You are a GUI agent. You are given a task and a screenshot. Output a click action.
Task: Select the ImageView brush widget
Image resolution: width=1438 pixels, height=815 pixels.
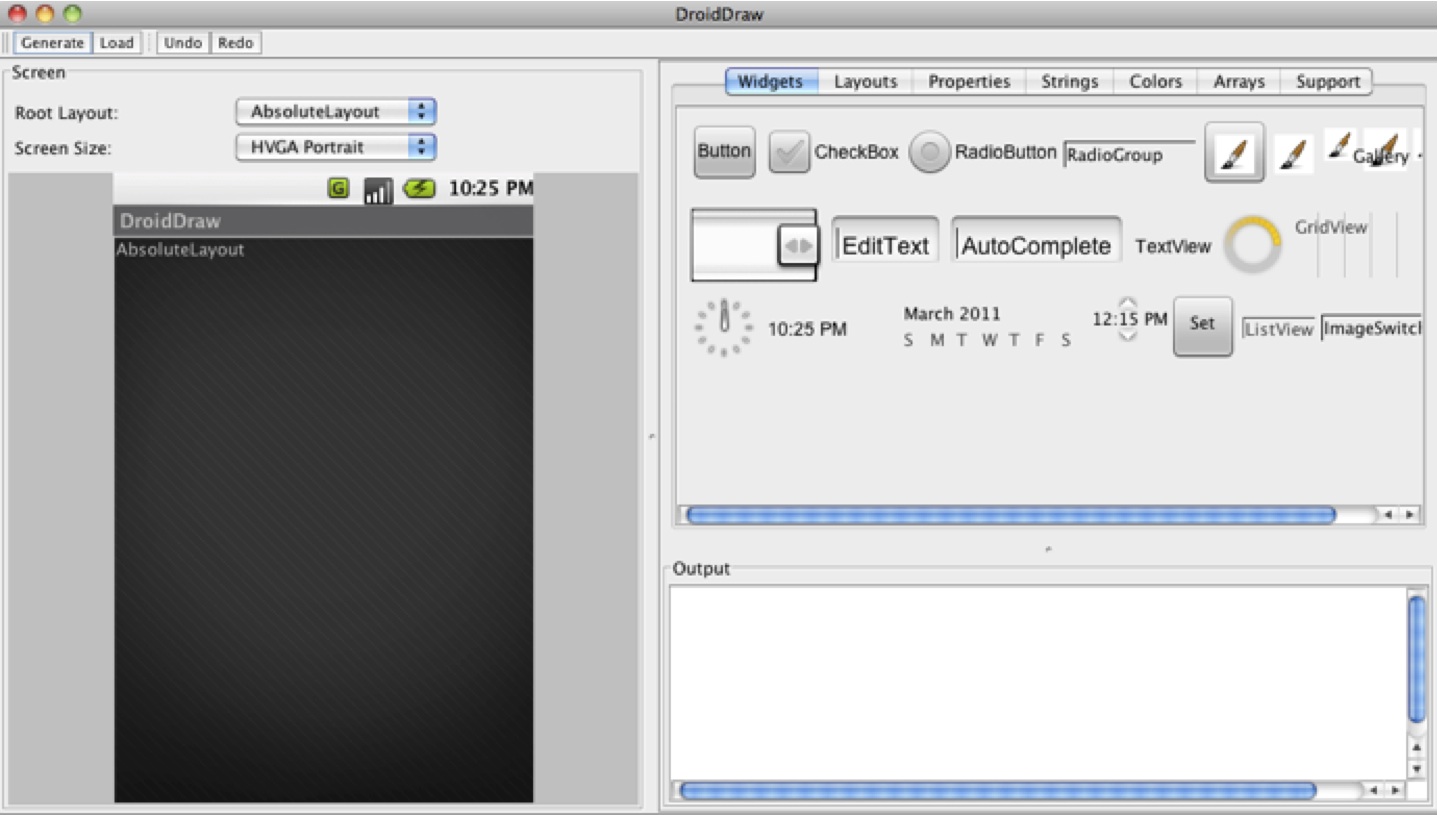point(1293,154)
